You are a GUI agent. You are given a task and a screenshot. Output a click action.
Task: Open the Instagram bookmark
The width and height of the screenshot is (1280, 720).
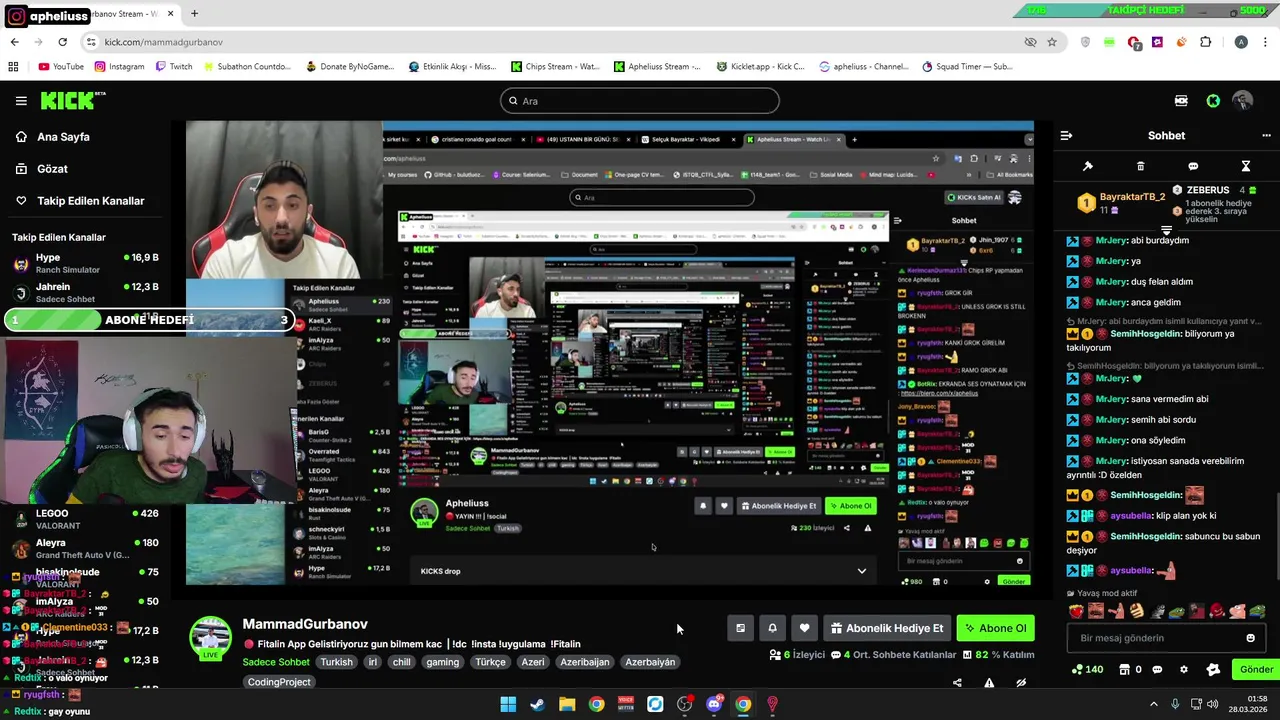point(119,67)
